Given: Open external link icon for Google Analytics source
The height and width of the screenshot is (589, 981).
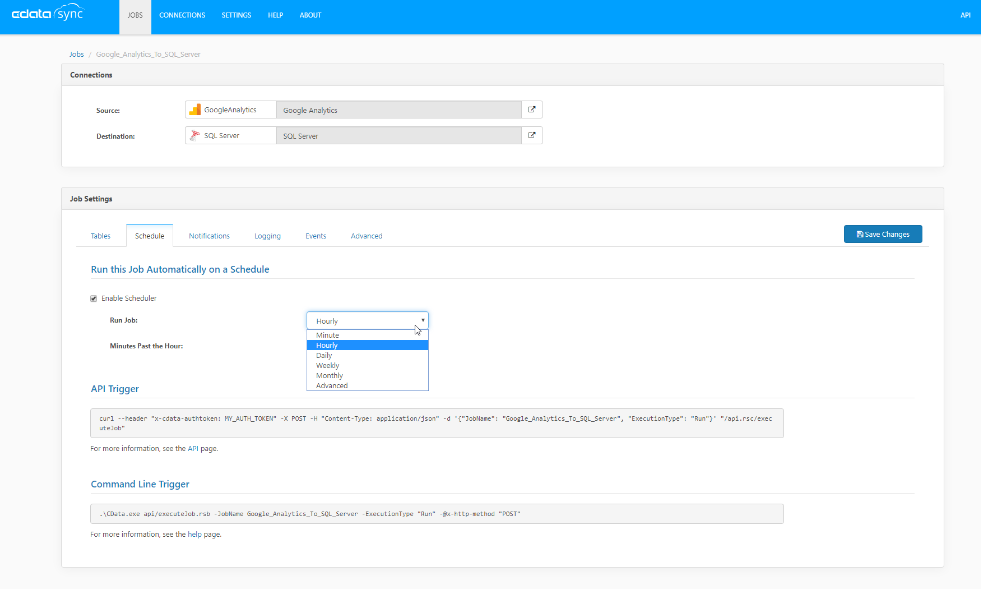Looking at the screenshot, I should [532, 110].
